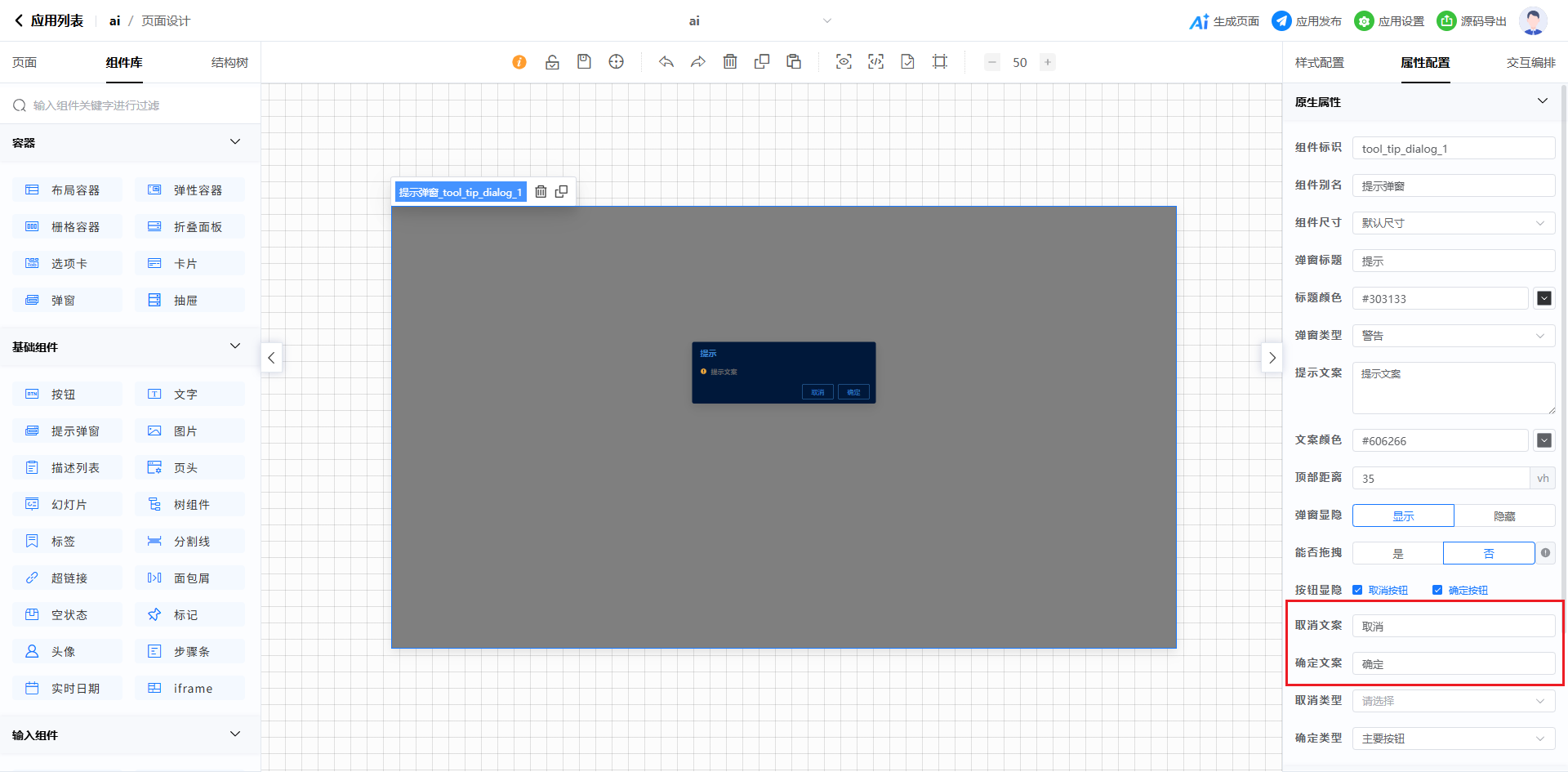Uncheck the 取消按钮 checkbox
Image resolution: width=1568 pixels, height=772 pixels.
[x=1357, y=590]
